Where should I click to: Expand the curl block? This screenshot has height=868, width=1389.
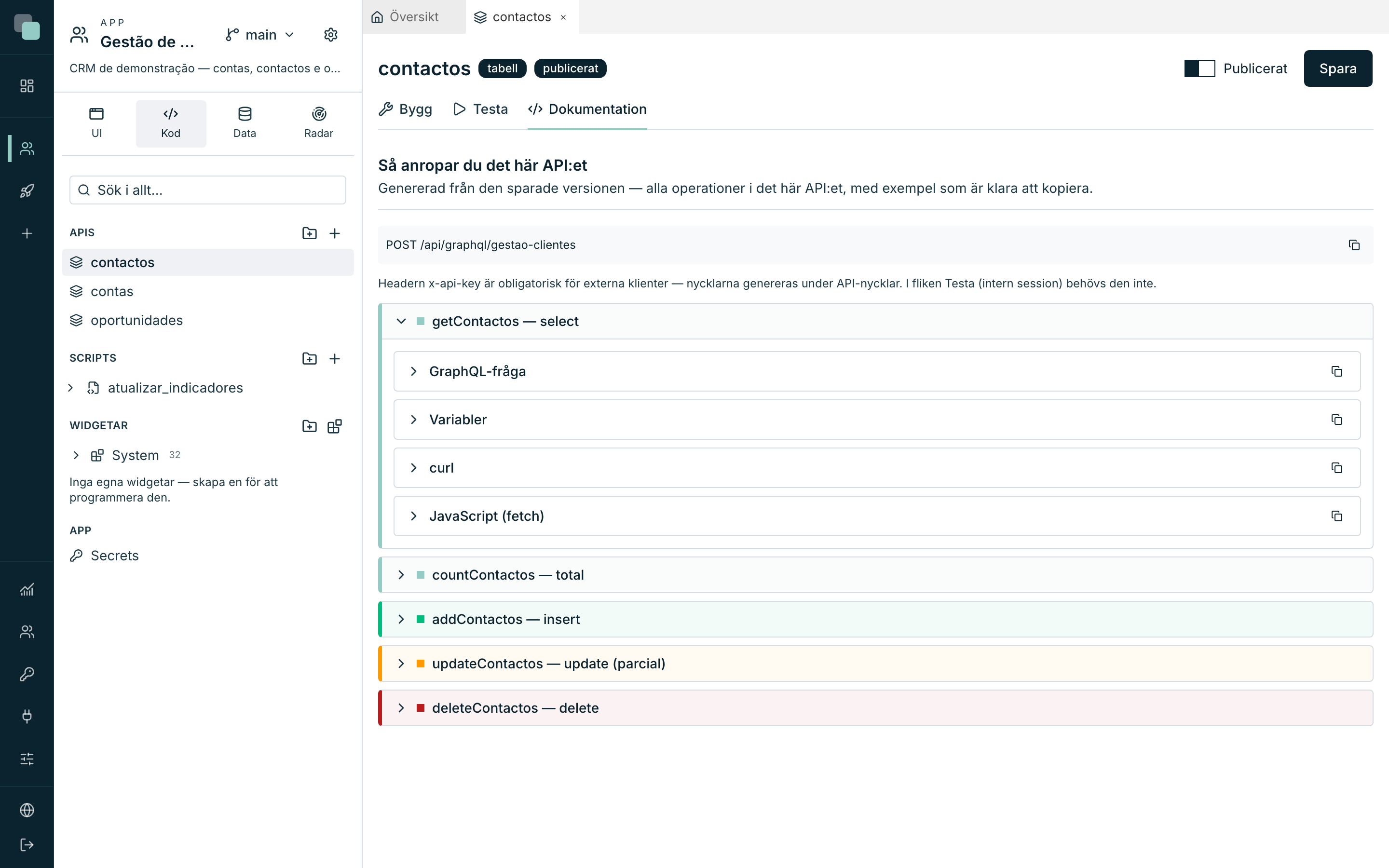414,468
